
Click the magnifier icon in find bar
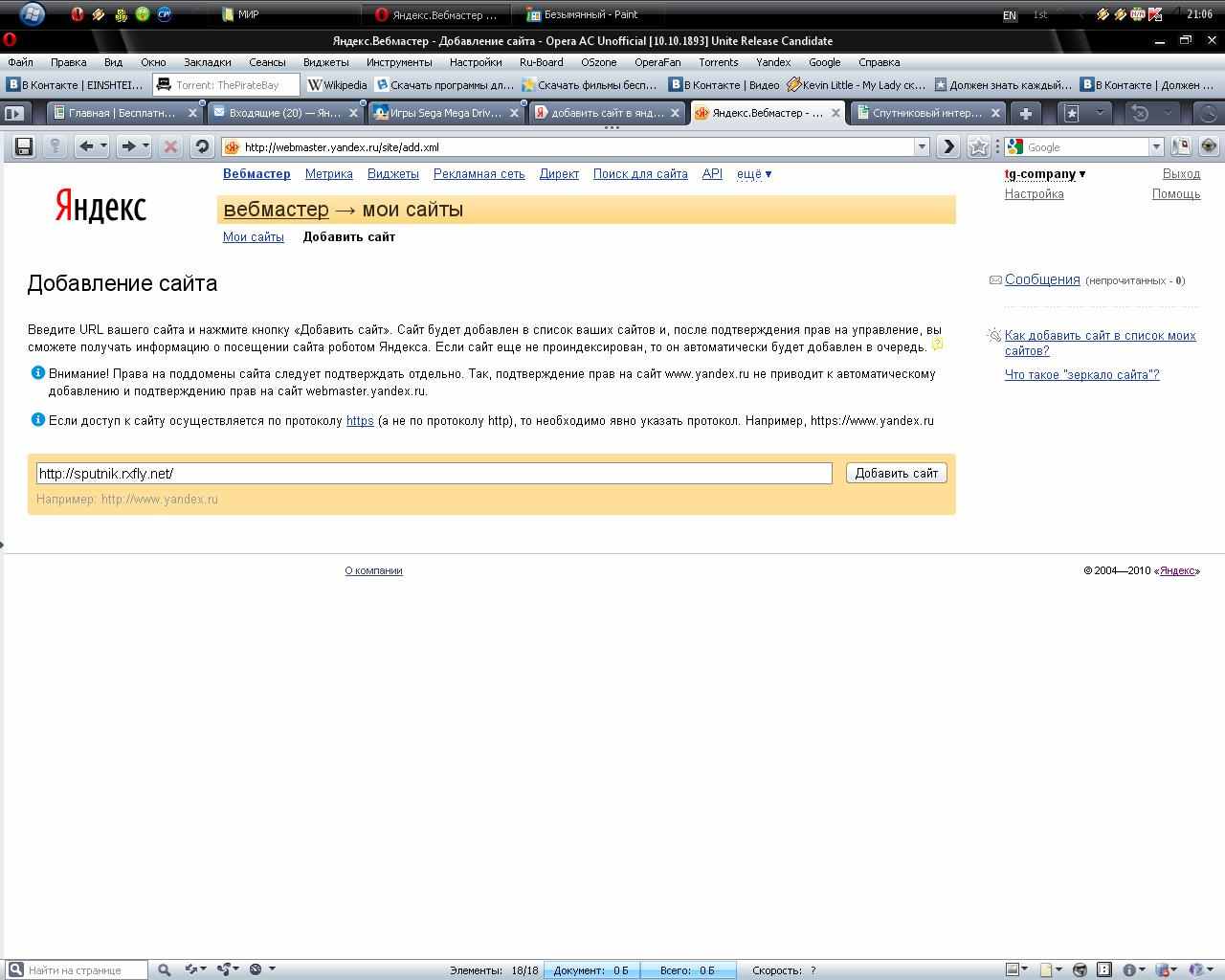pos(164,969)
